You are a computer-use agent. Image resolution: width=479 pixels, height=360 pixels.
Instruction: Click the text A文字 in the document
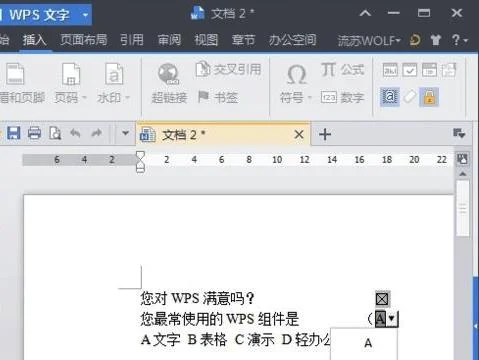tap(160, 340)
